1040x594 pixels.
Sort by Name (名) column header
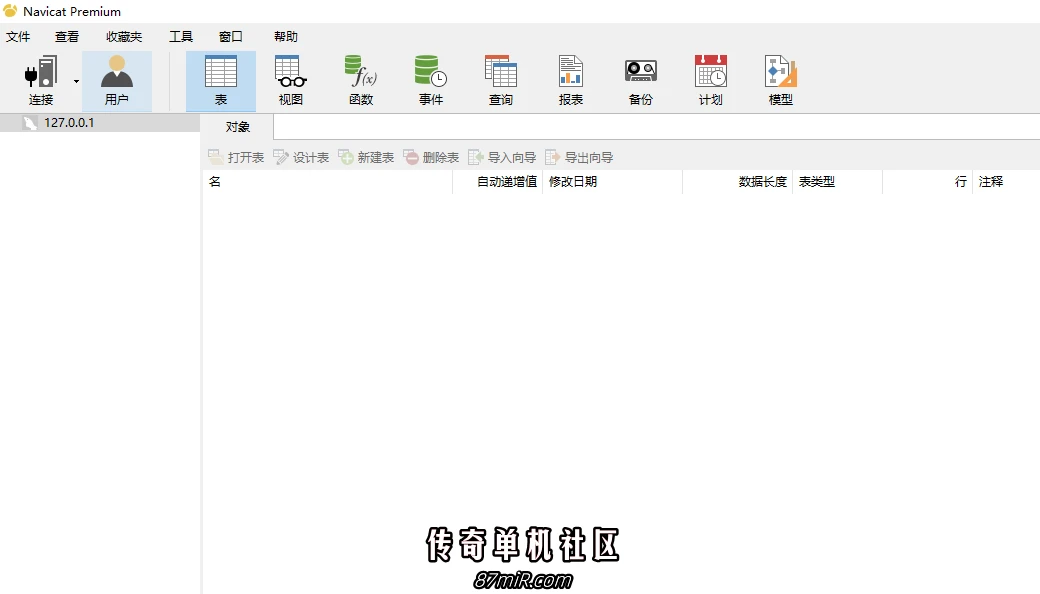click(328, 182)
